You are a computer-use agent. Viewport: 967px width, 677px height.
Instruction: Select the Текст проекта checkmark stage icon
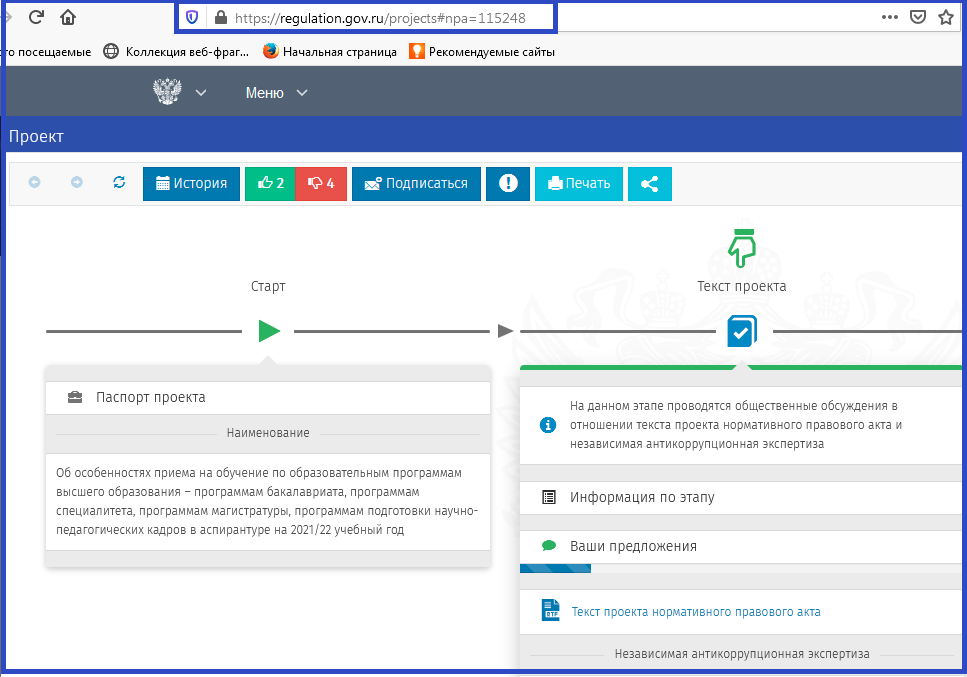tap(741, 331)
